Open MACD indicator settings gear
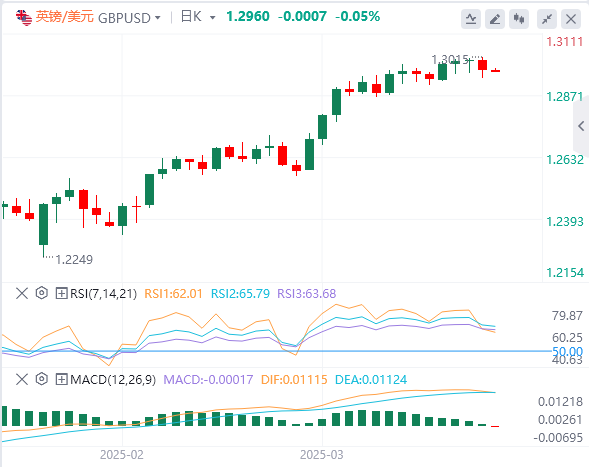Viewport: 589px width, 467px height. click(42, 379)
